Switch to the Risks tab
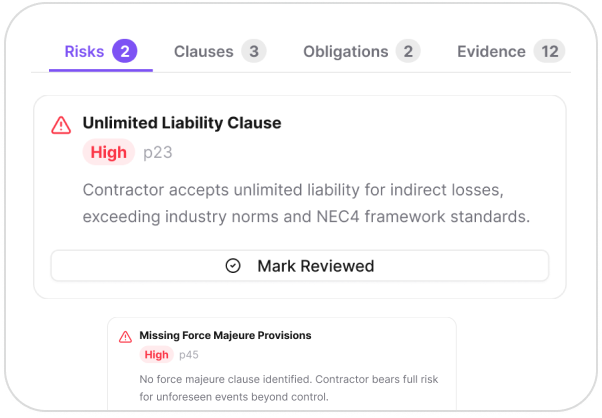 (x=84, y=51)
